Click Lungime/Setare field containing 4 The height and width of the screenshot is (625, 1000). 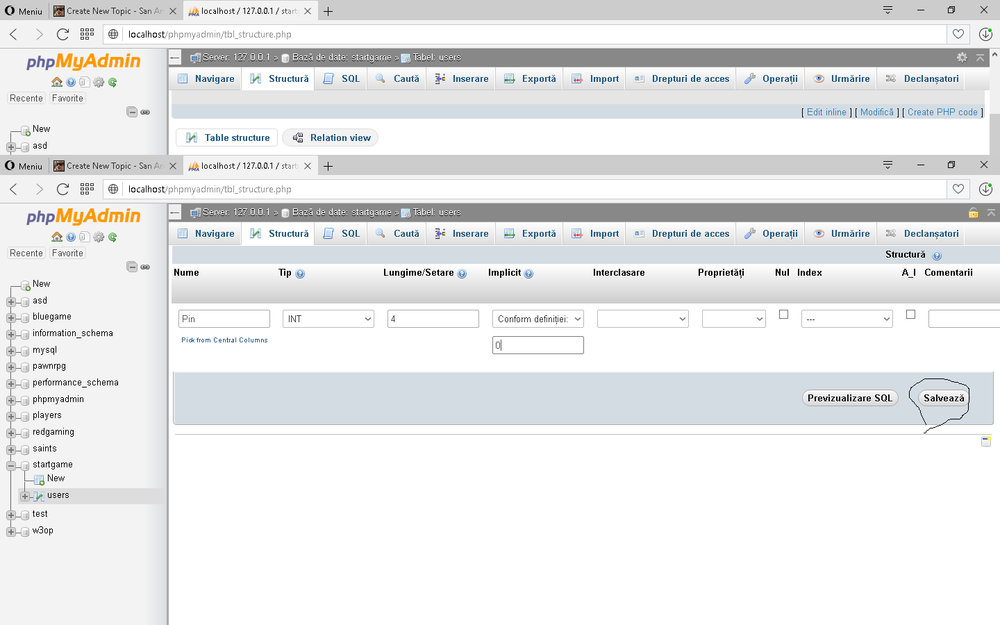433,319
